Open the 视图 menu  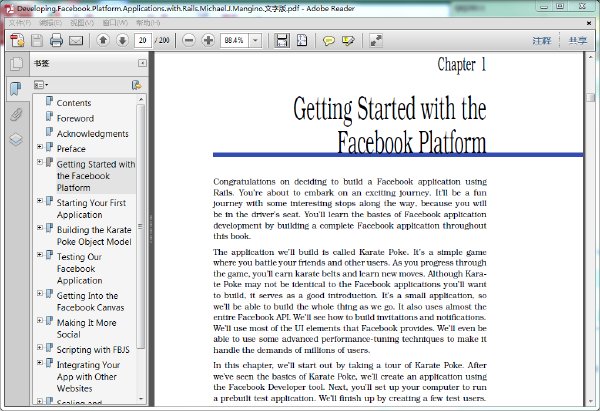[82, 23]
